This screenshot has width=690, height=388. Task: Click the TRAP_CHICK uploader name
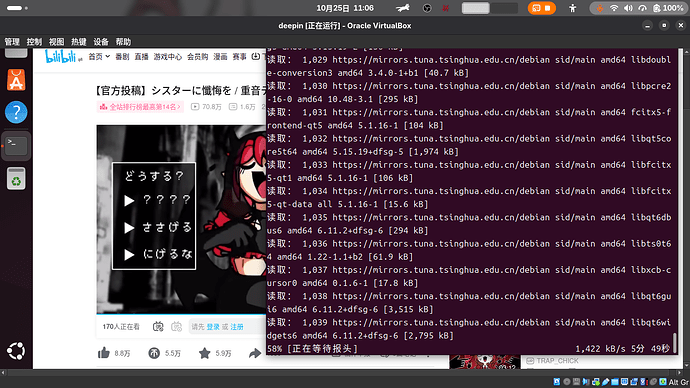coord(558,361)
